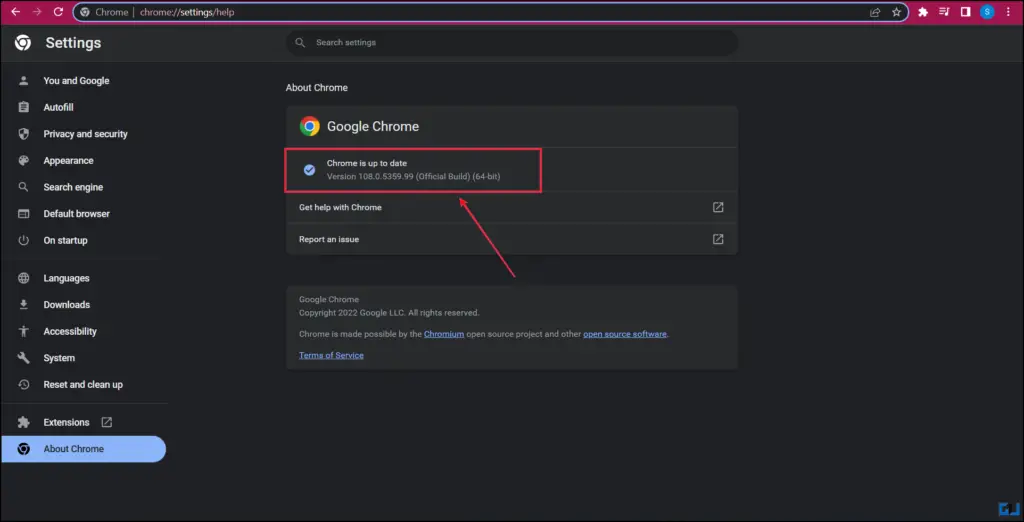Viewport: 1024px width, 522px height.
Task: Click the Chrome is up to date text
Action: coord(367,163)
